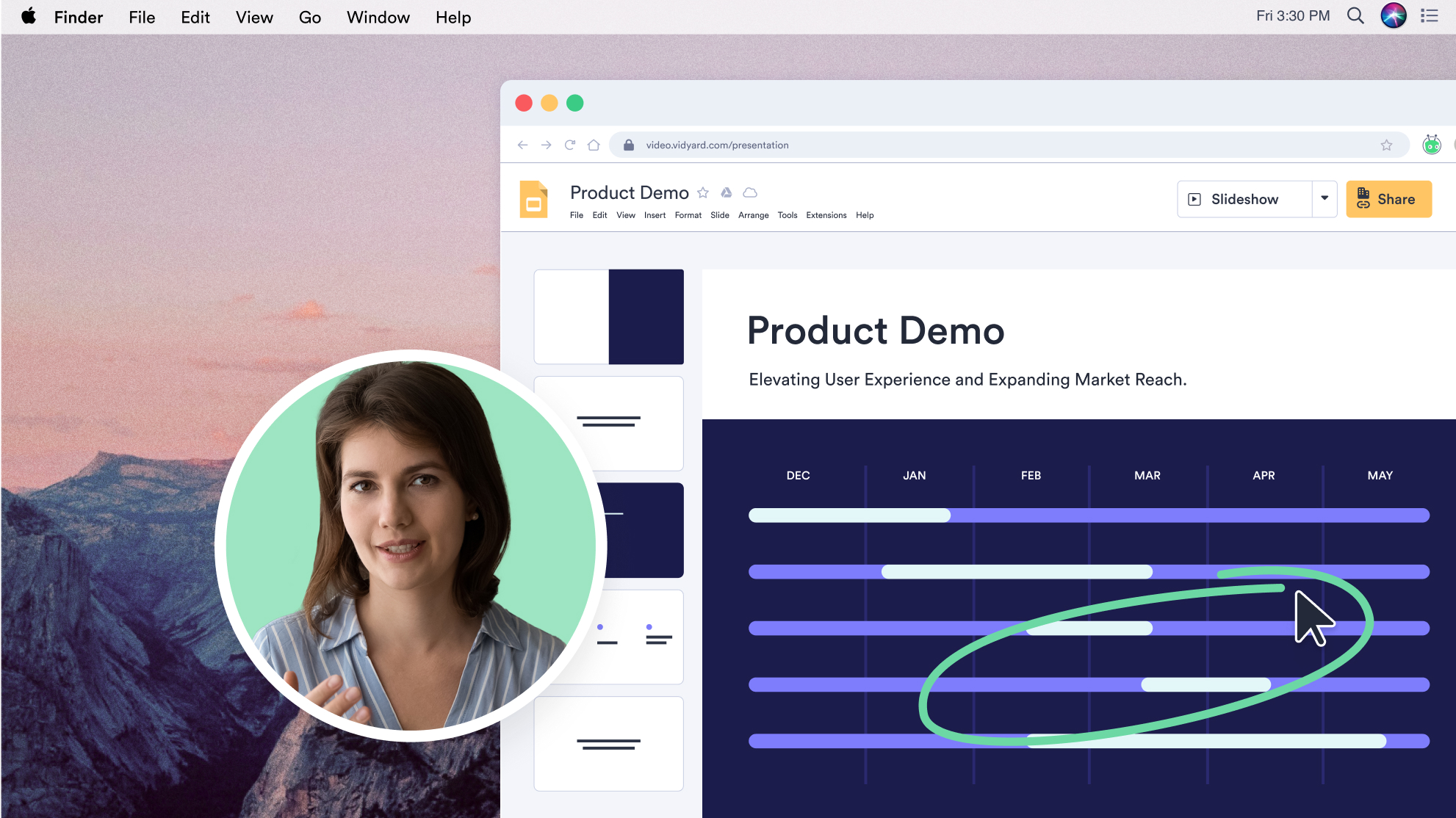The height and width of the screenshot is (818, 1456).
Task: Star the Product Demo presentation
Action: pyautogui.click(x=703, y=192)
